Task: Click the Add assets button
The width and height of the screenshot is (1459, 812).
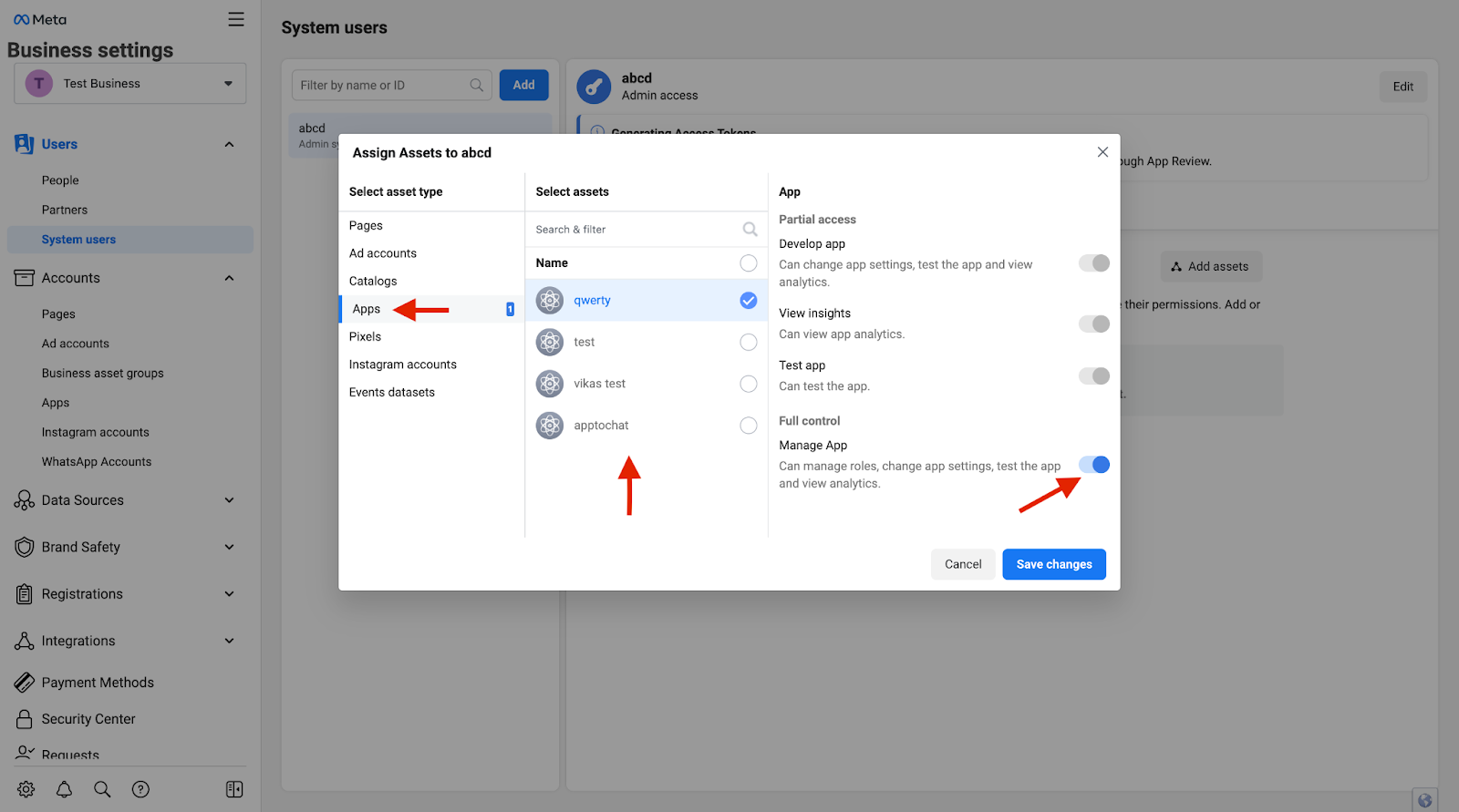Action: tap(1211, 266)
